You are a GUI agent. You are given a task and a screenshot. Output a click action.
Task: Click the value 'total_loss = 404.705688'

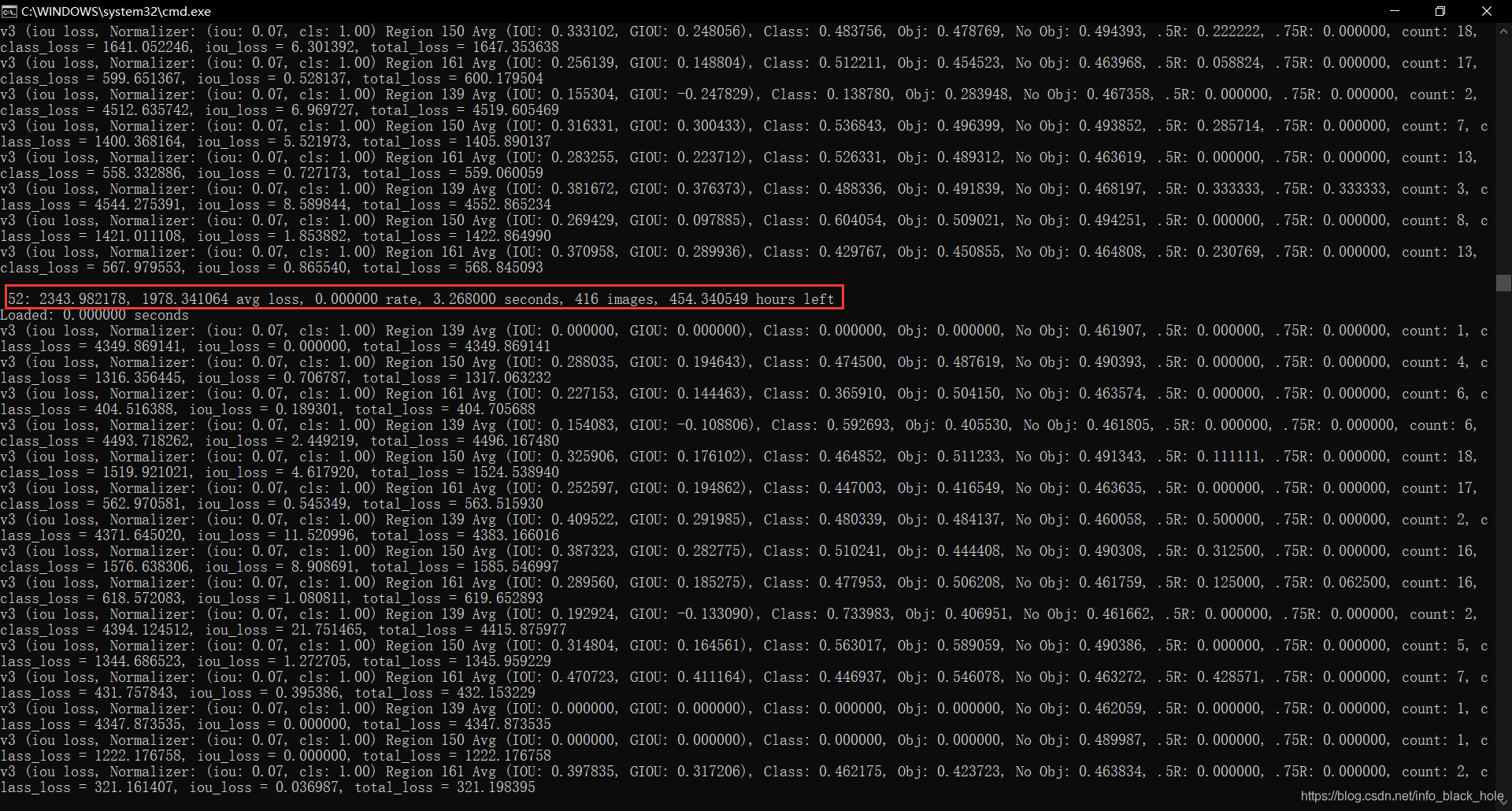pyautogui.click(x=445, y=409)
